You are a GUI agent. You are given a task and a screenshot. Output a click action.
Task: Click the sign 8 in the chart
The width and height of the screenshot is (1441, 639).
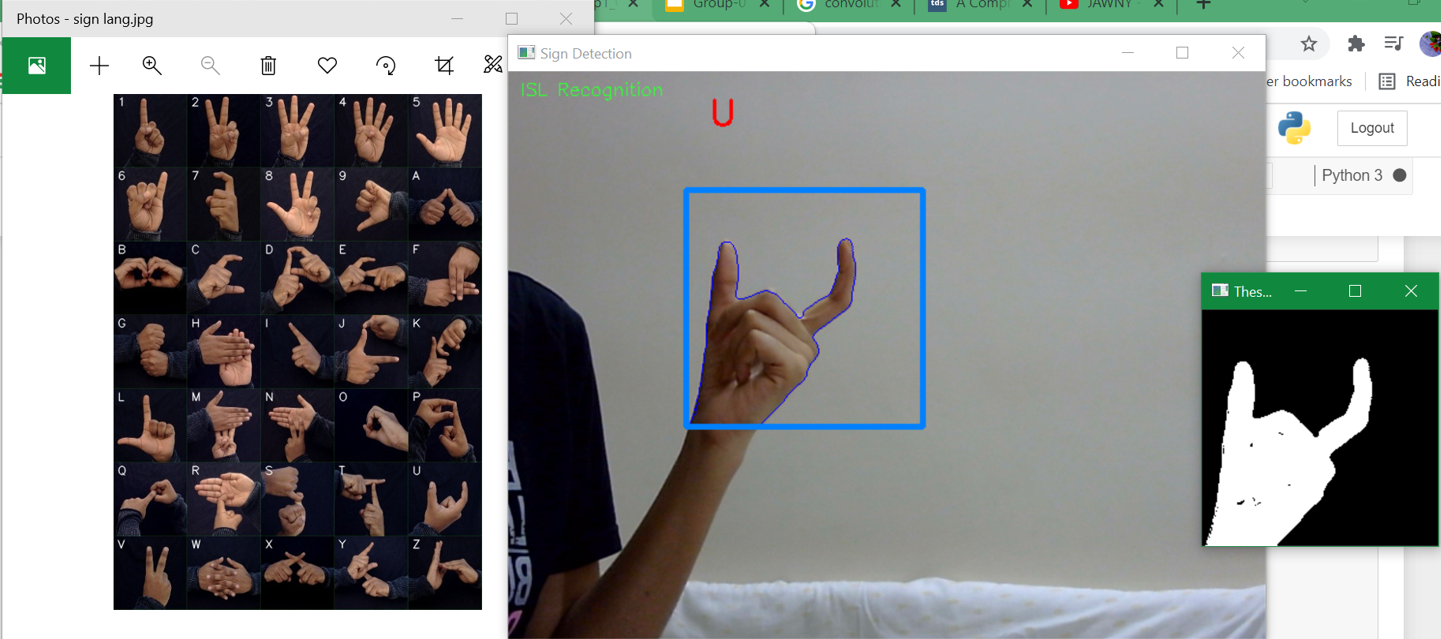[297, 204]
